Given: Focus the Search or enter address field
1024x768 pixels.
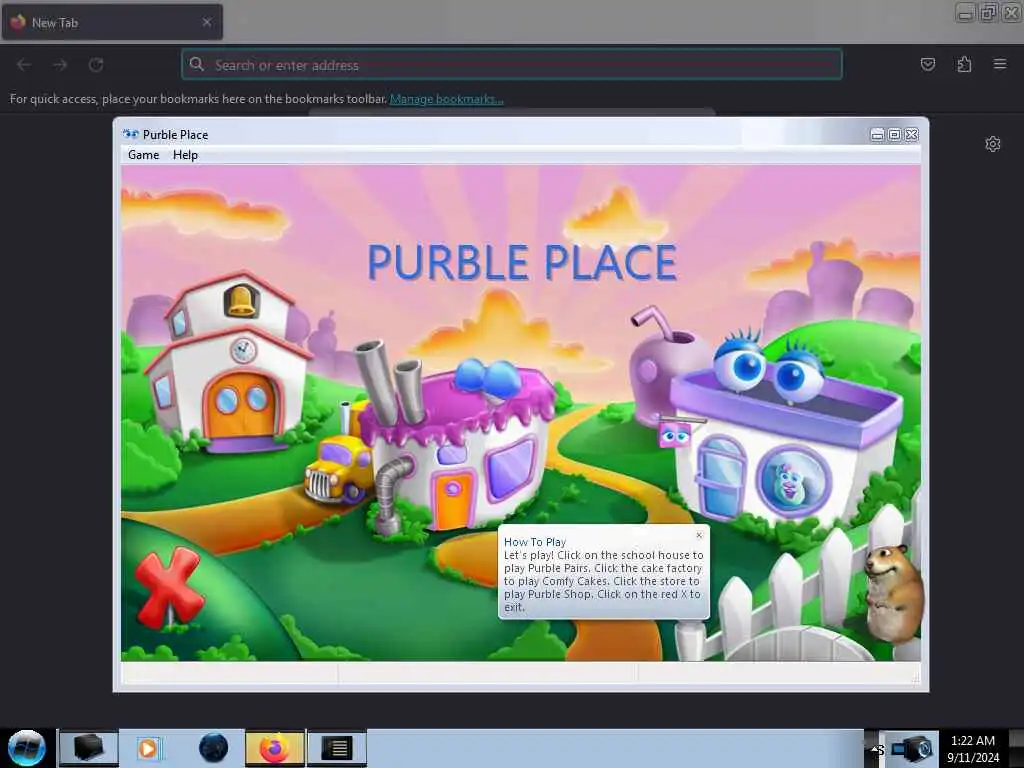Looking at the screenshot, I should (512, 65).
